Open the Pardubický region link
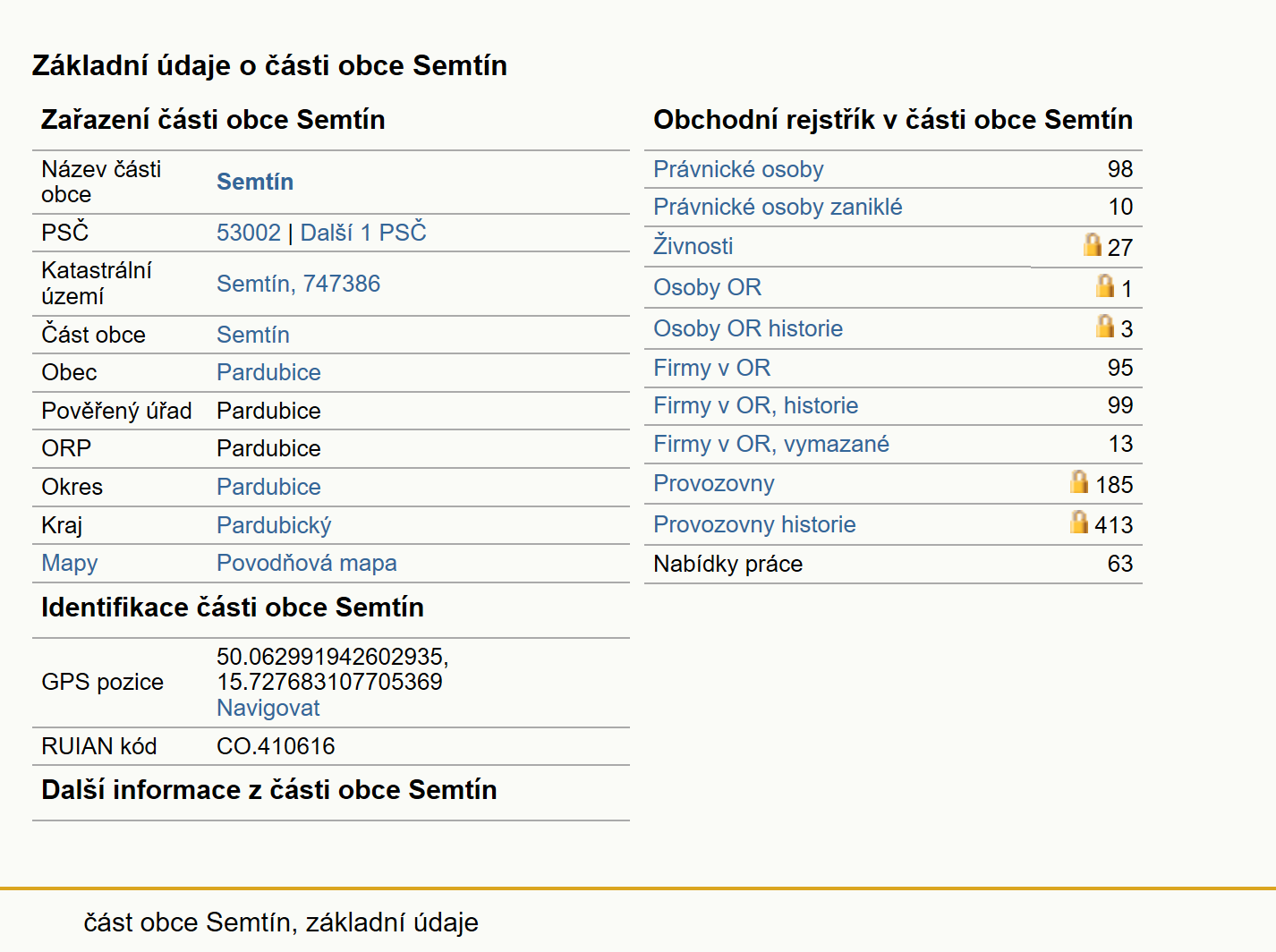Viewport: 1276px width, 952px height. click(x=274, y=525)
